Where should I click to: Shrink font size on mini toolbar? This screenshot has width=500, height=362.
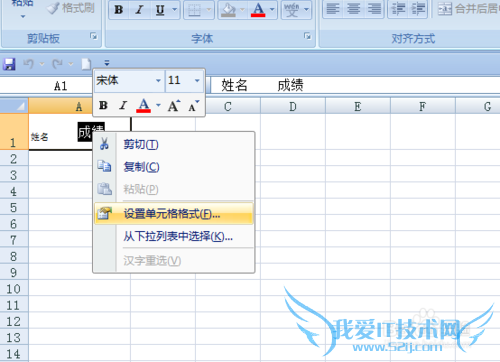click(193, 106)
